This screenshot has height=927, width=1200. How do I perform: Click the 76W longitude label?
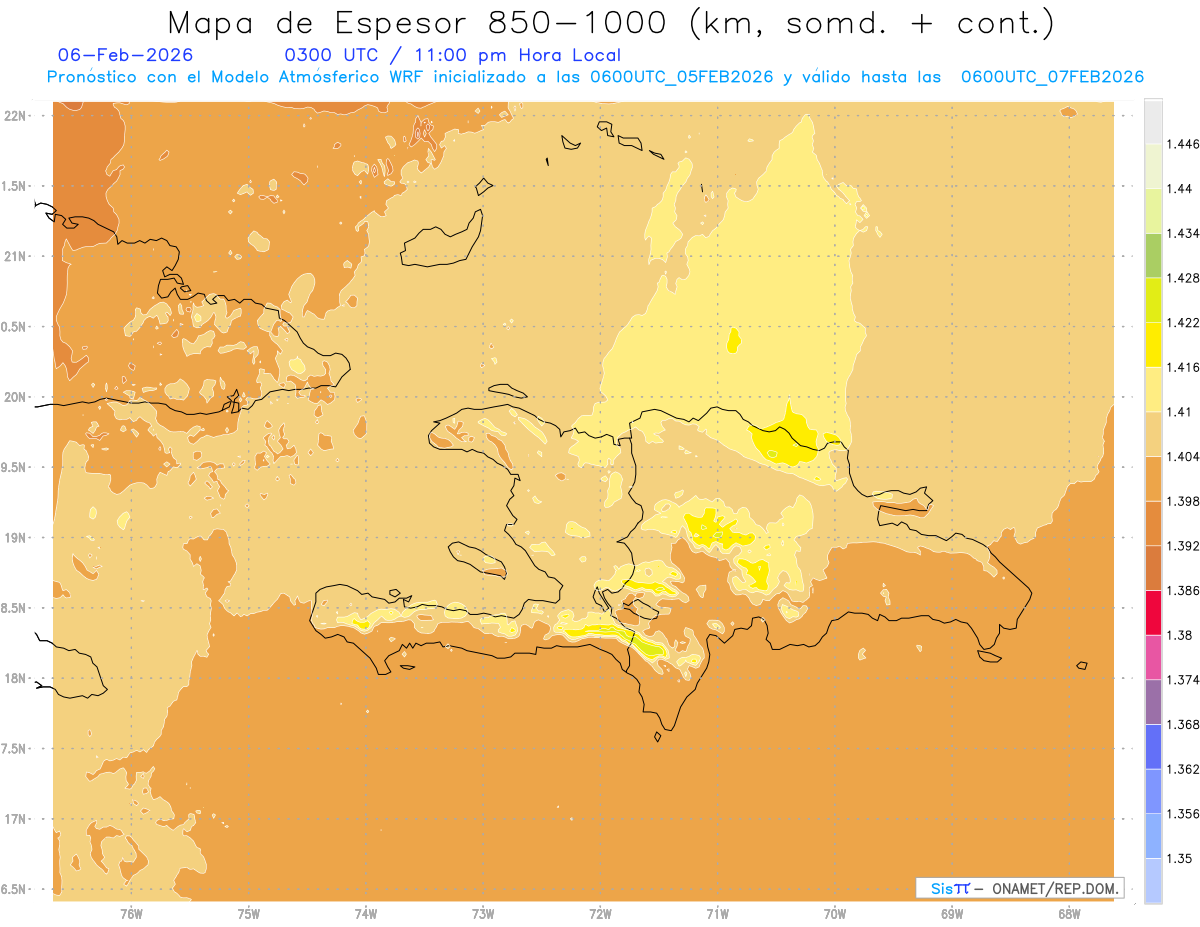[131, 914]
